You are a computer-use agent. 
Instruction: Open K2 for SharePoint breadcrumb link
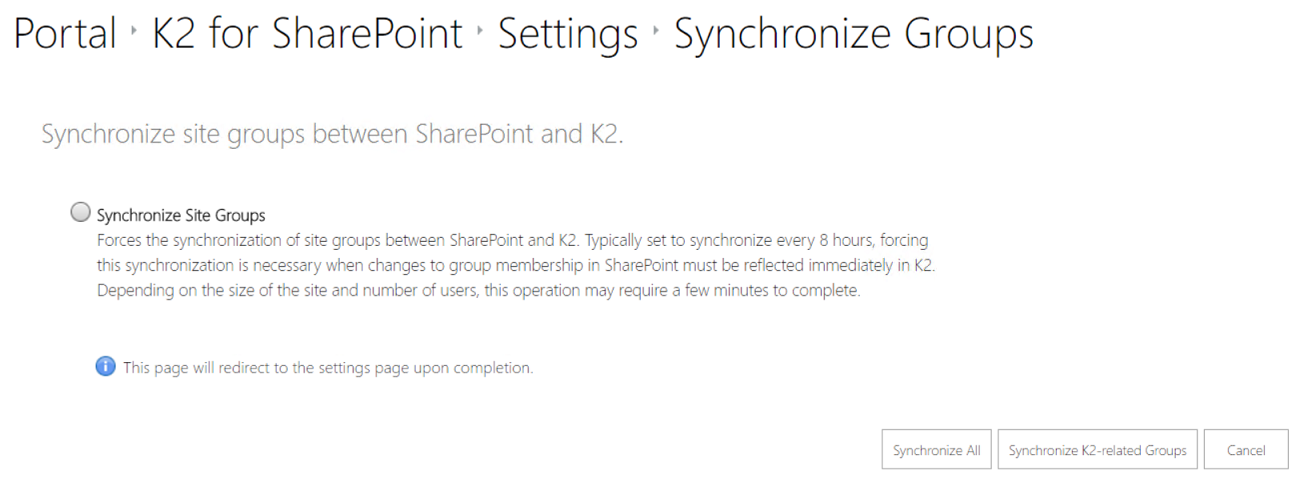pyautogui.click(x=307, y=35)
